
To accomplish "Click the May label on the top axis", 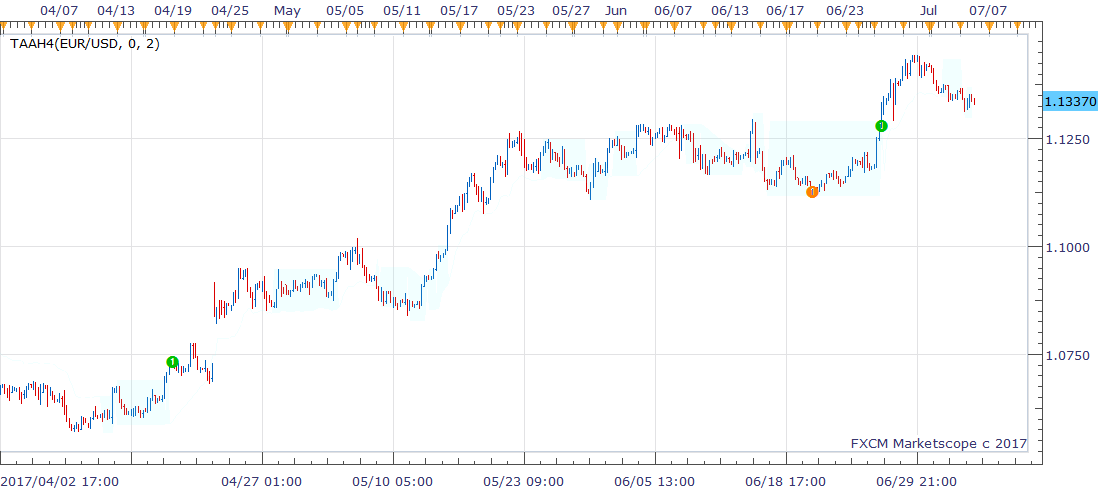I will [x=287, y=11].
